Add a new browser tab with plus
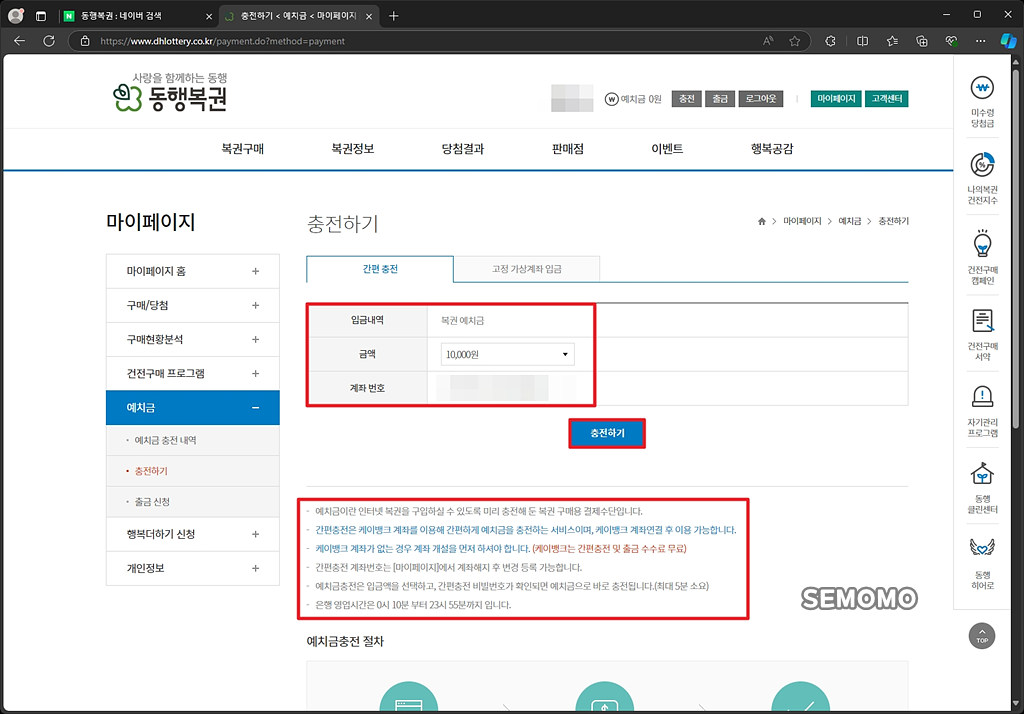The height and width of the screenshot is (714, 1024). (x=393, y=16)
